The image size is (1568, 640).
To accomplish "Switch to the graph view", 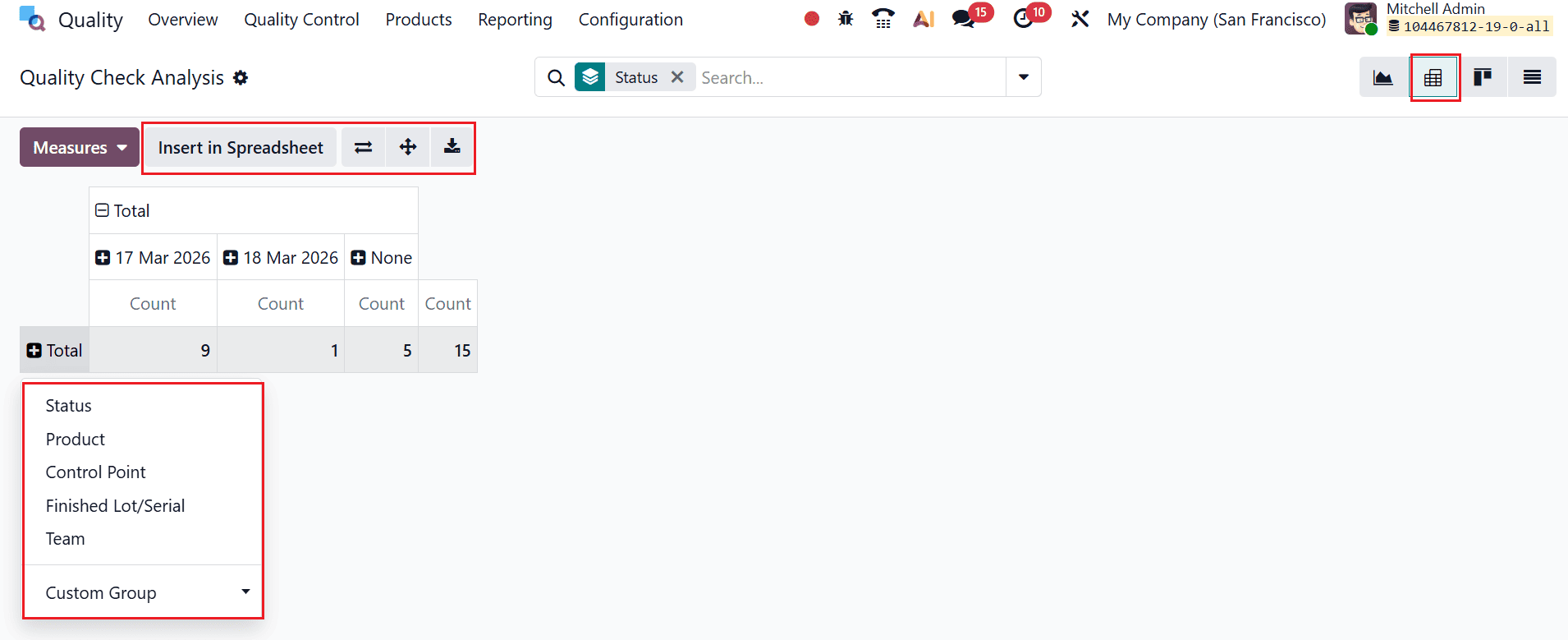I will (1383, 77).
